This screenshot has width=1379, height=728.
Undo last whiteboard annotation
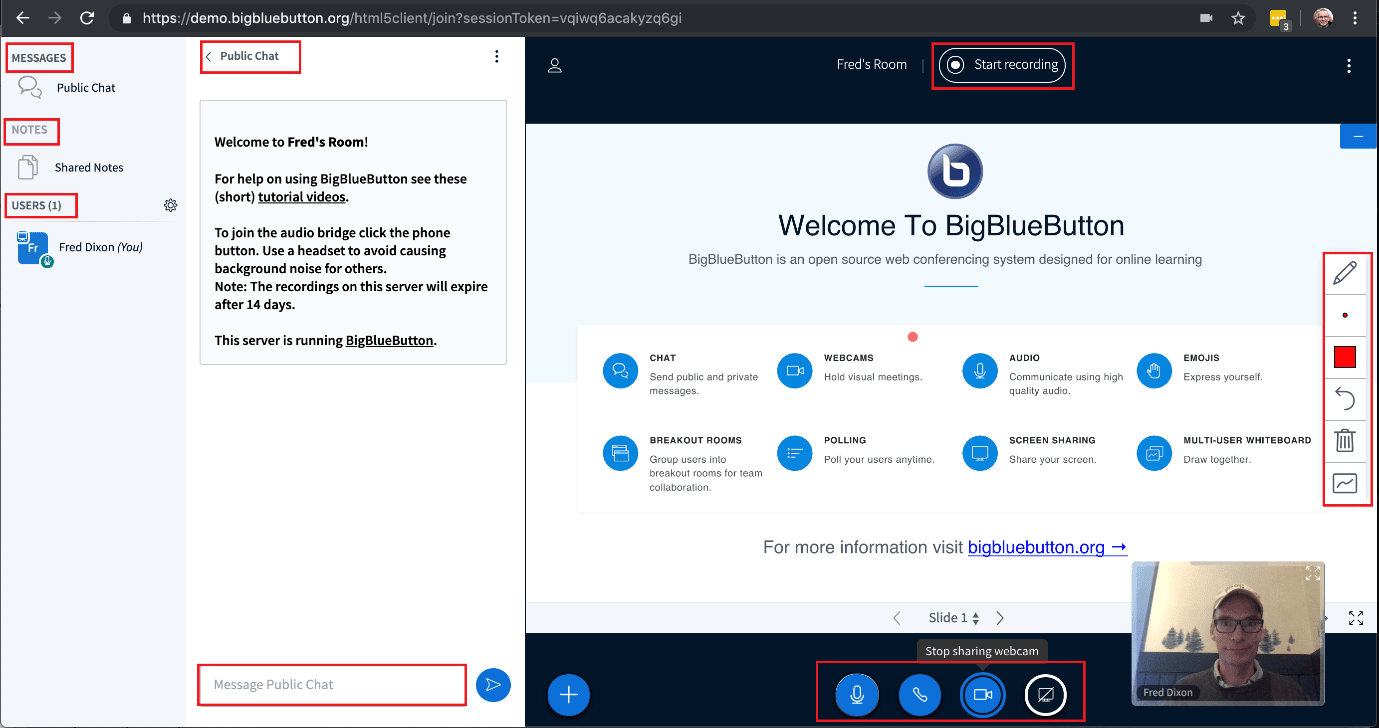(x=1345, y=399)
